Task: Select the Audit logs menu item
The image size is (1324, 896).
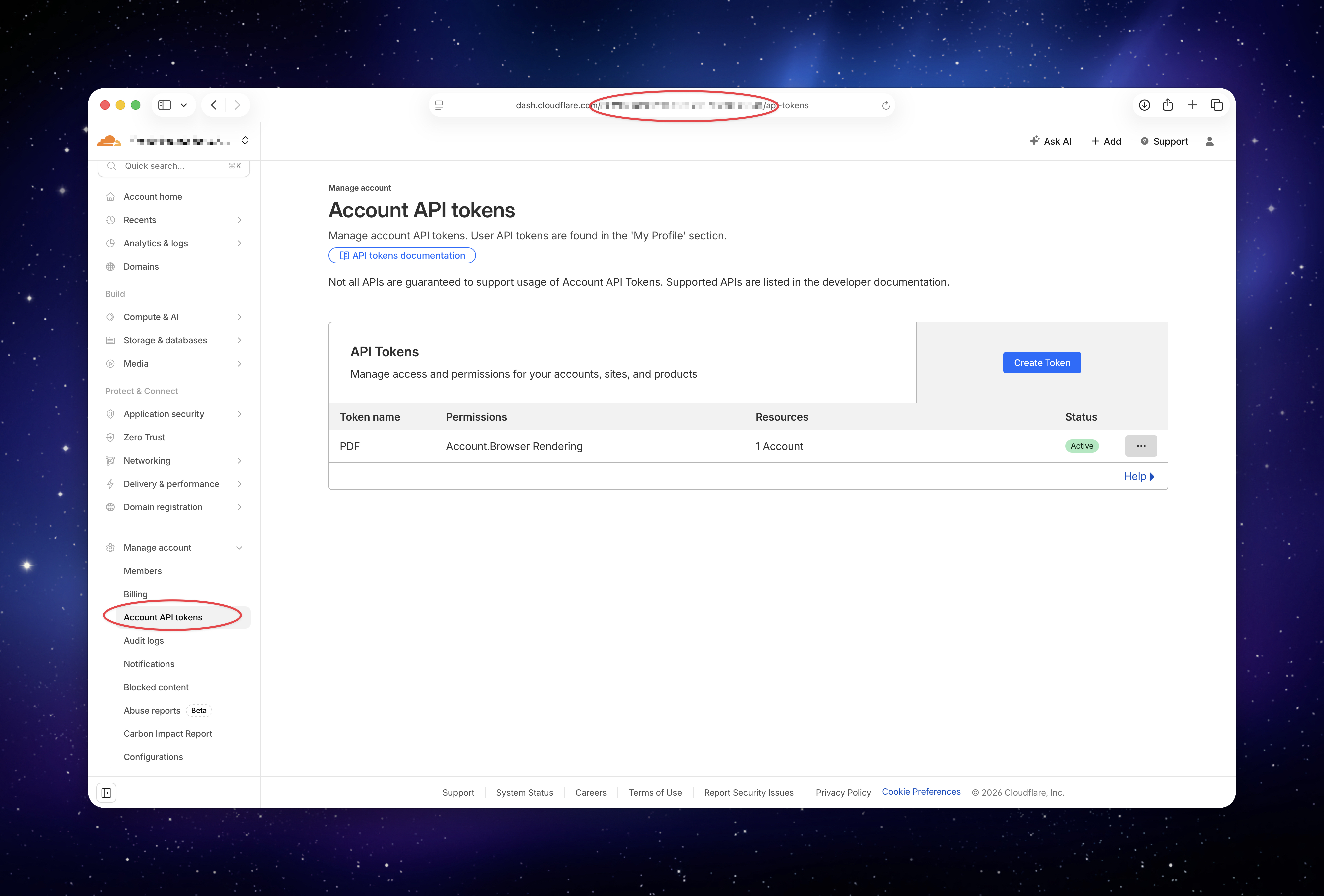Action: coord(144,640)
